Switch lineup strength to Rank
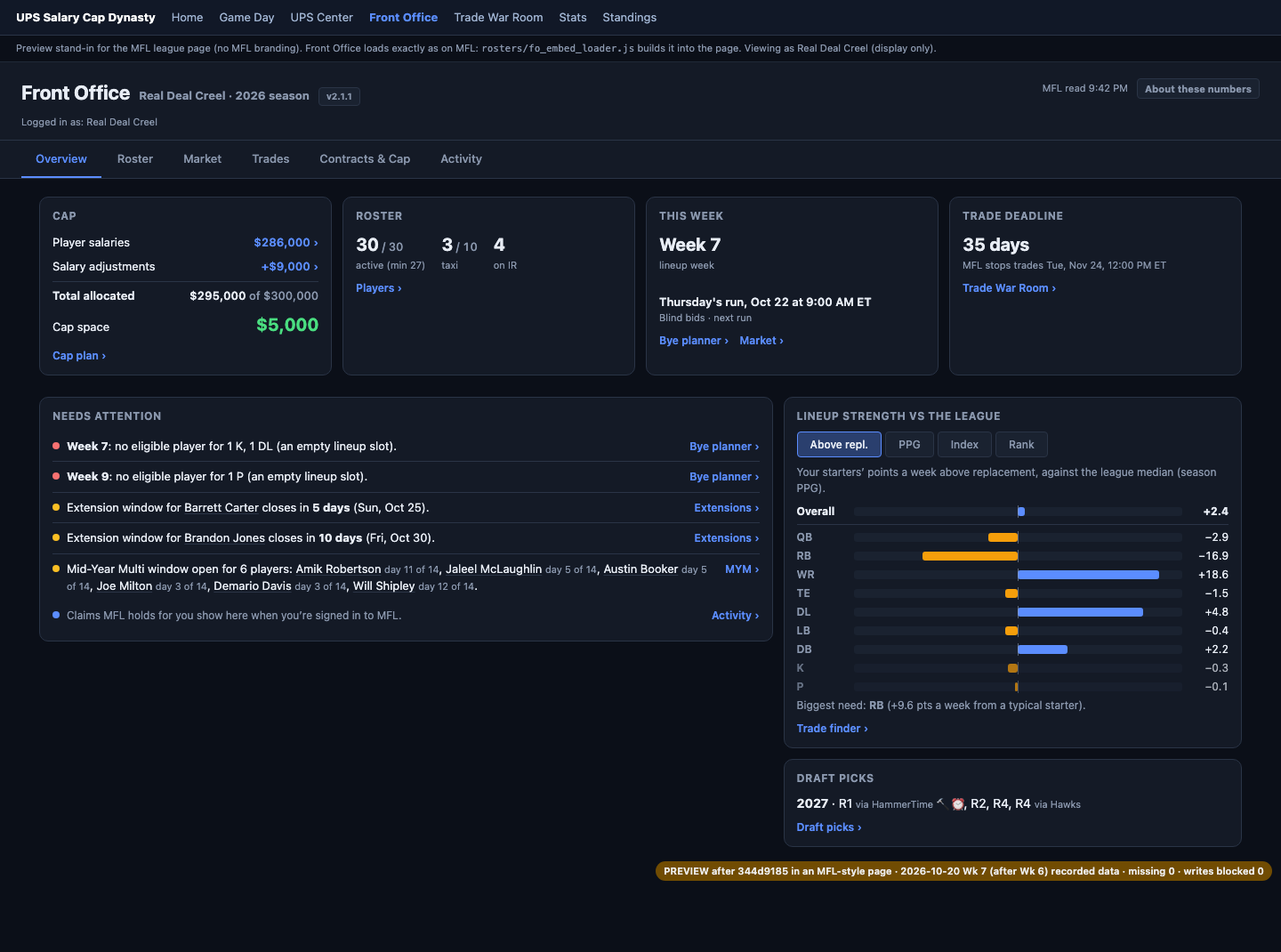Screen dimensions: 1281x952 (1021, 445)
